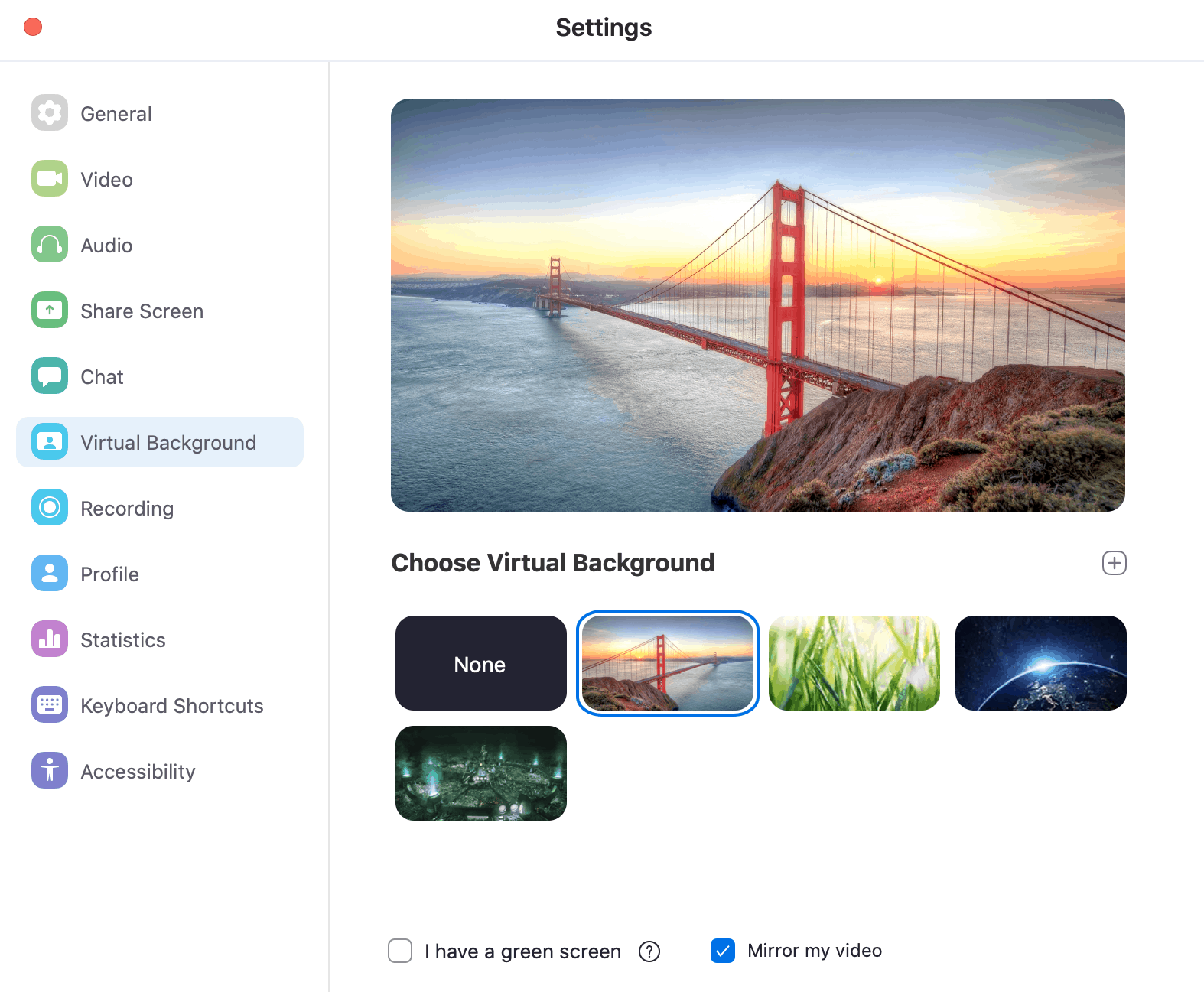Image resolution: width=1204 pixels, height=992 pixels.
Task: Open Video settings via camera icon
Action: coord(50,179)
